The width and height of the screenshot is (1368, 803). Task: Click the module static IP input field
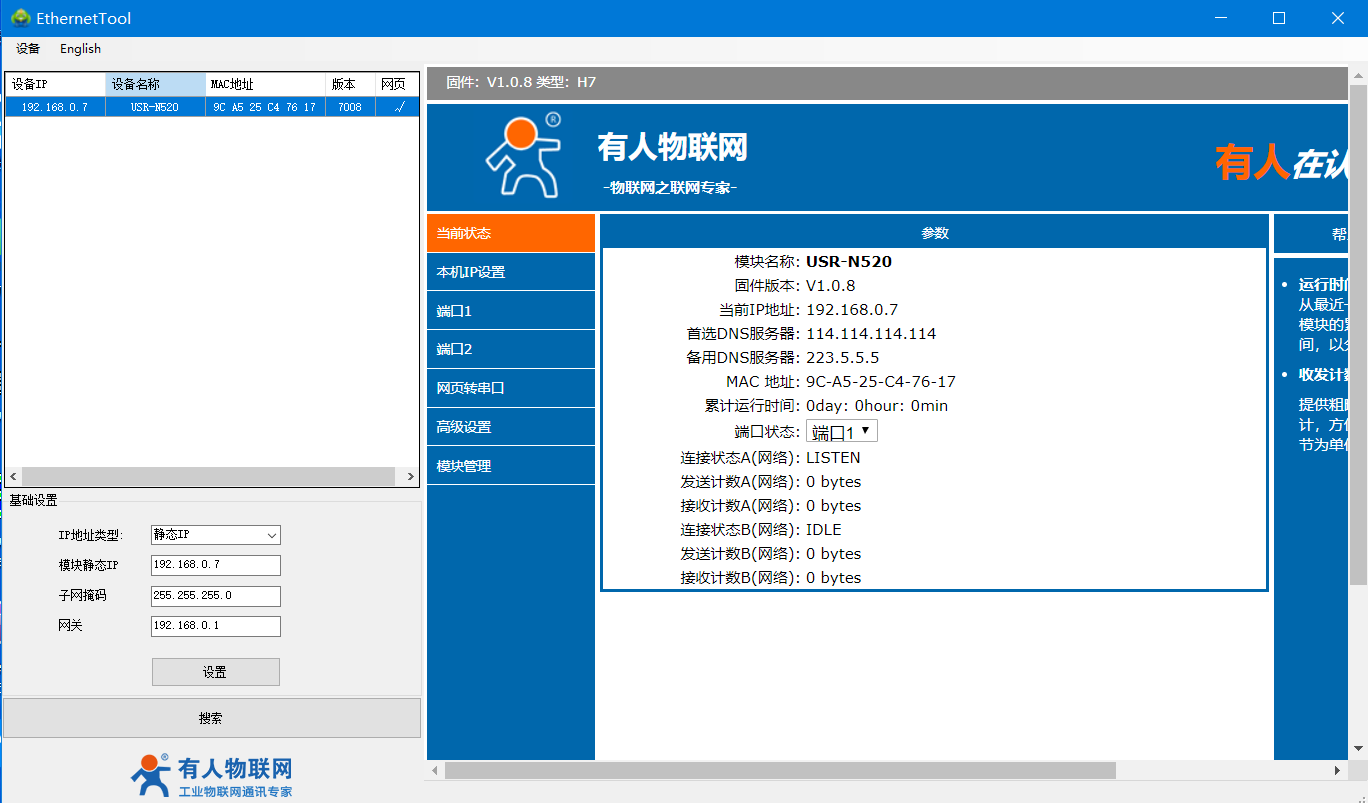click(x=215, y=565)
